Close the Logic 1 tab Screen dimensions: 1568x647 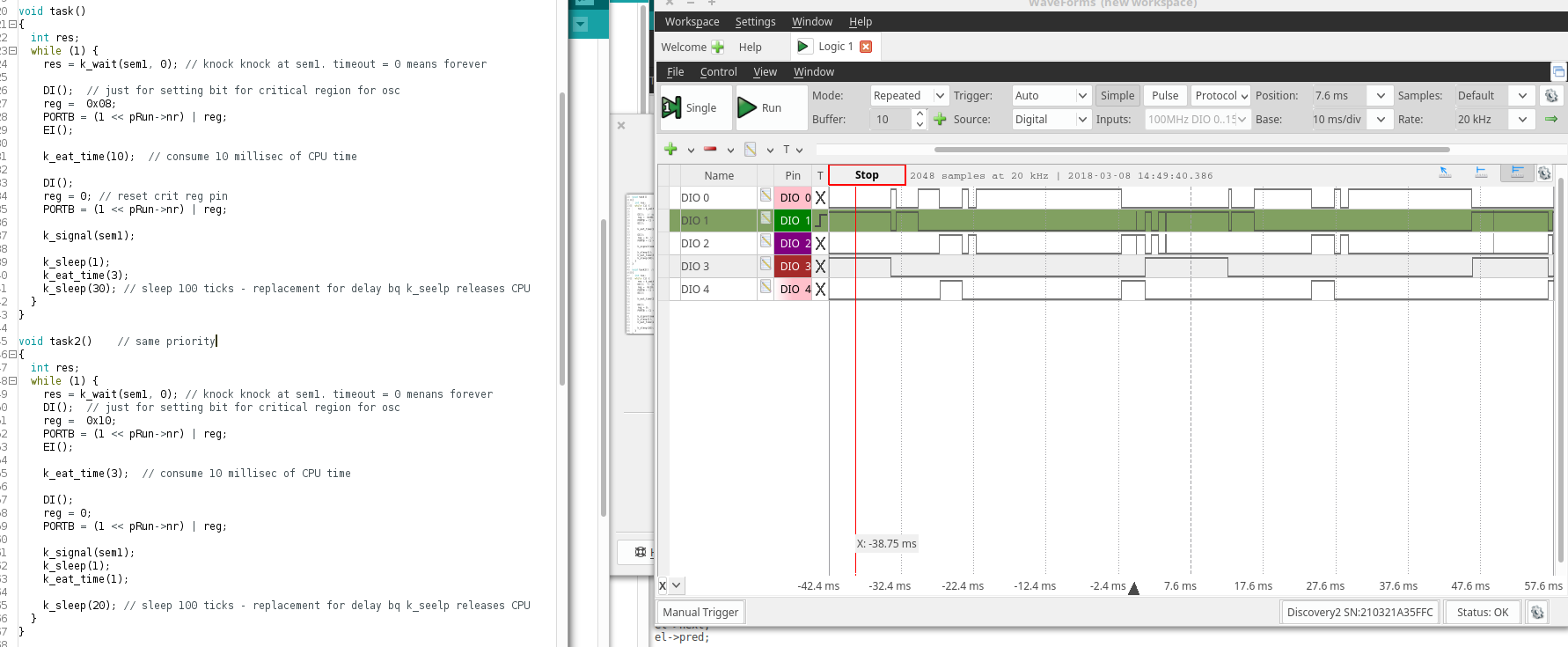point(866,47)
